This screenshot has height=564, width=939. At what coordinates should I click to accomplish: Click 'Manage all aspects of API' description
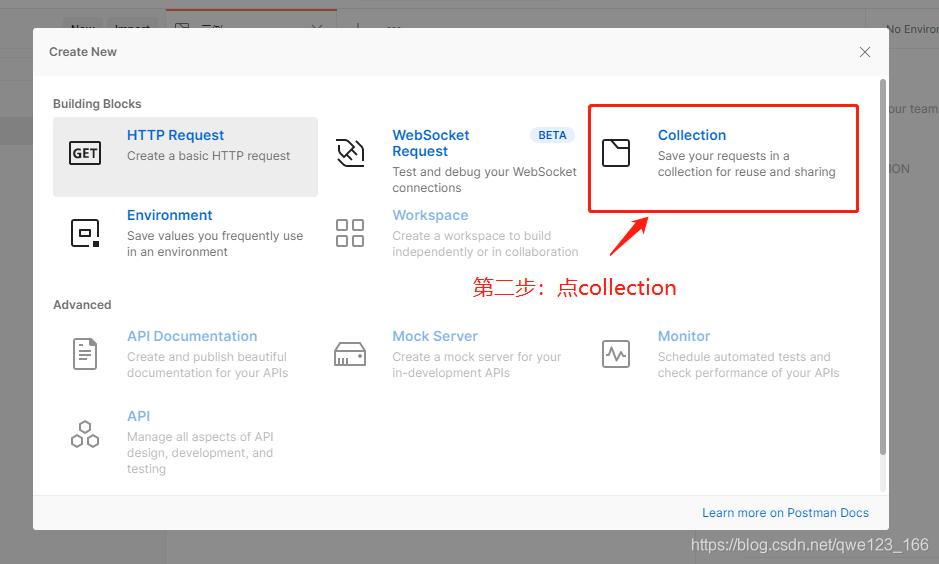[x=200, y=453]
